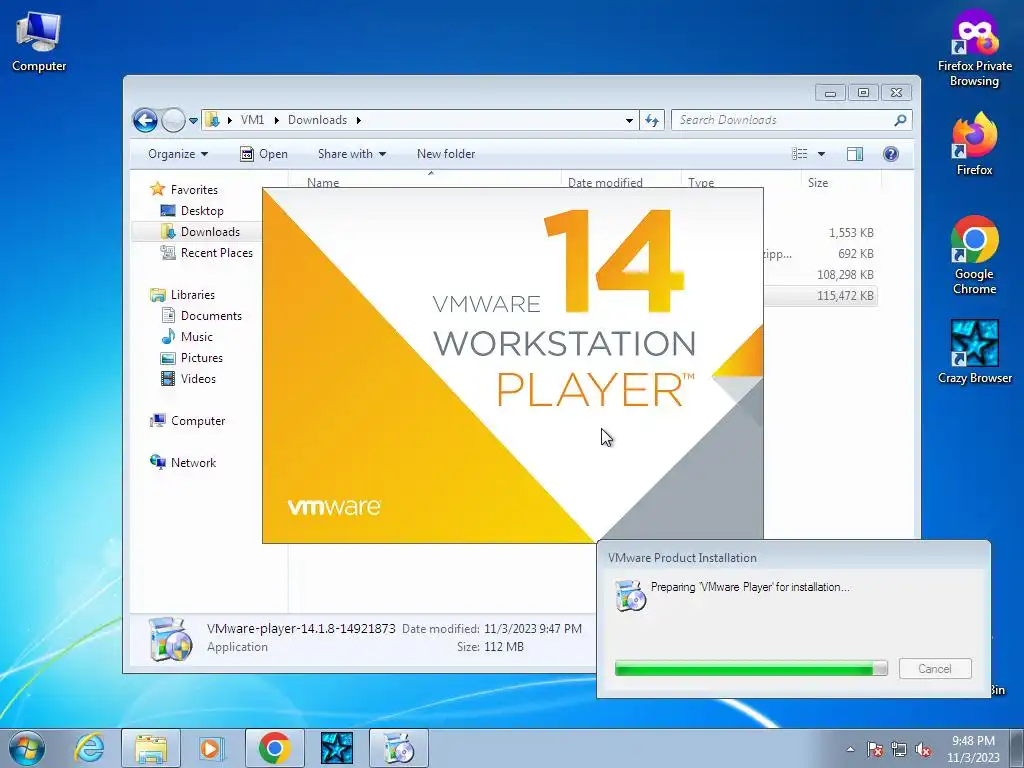Change your view using the views icon
The width and height of the screenshot is (1024, 768).
point(799,154)
